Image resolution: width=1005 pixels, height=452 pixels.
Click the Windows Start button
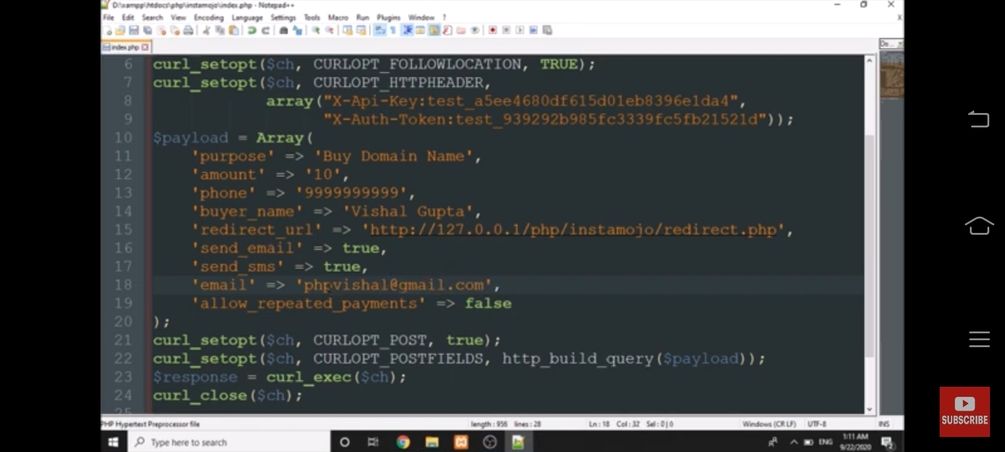[113, 442]
